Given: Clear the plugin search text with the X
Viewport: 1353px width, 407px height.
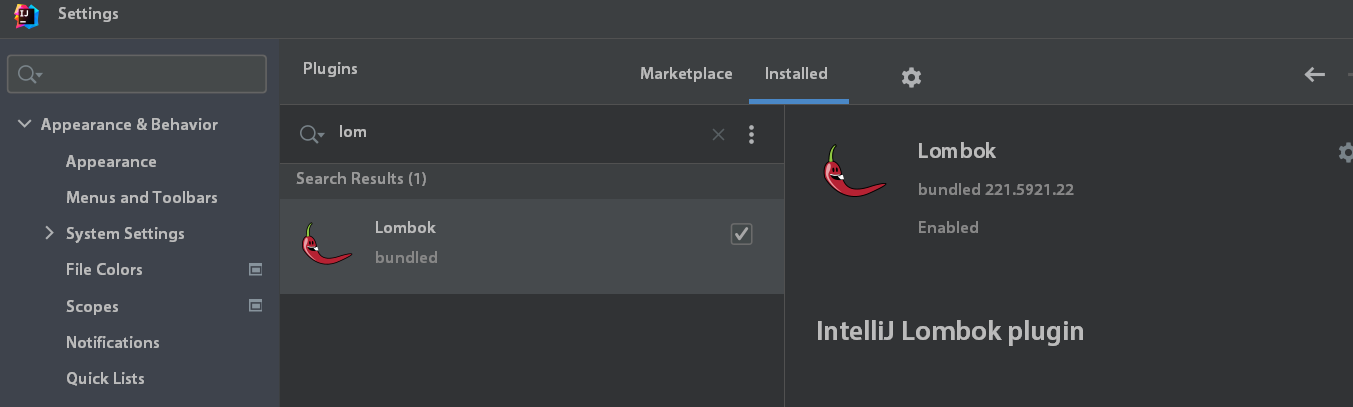Looking at the screenshot, I should (x=718, y=134).
